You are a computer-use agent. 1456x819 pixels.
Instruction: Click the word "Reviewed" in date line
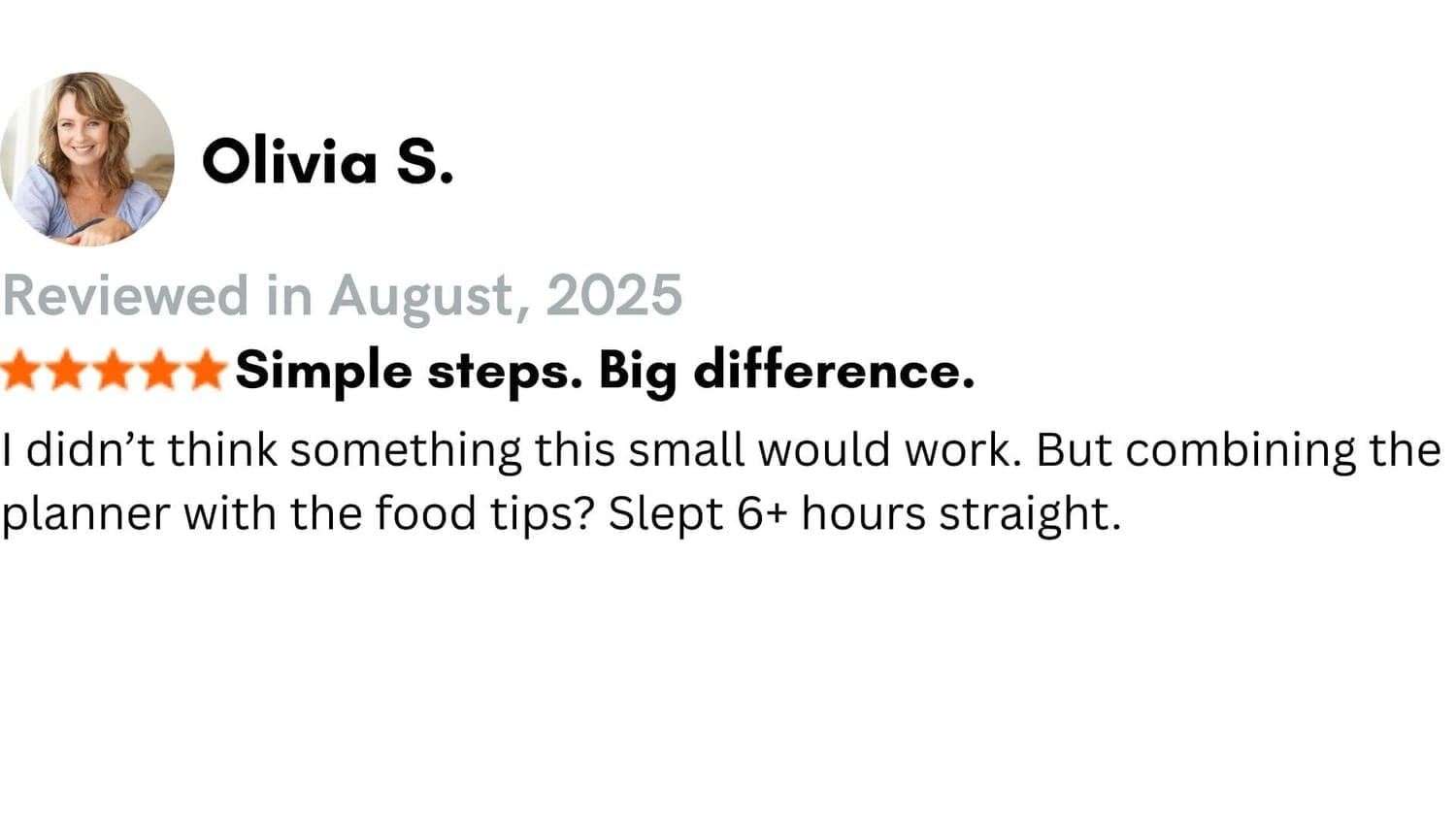pyautogui.click(x=125, y=295)
